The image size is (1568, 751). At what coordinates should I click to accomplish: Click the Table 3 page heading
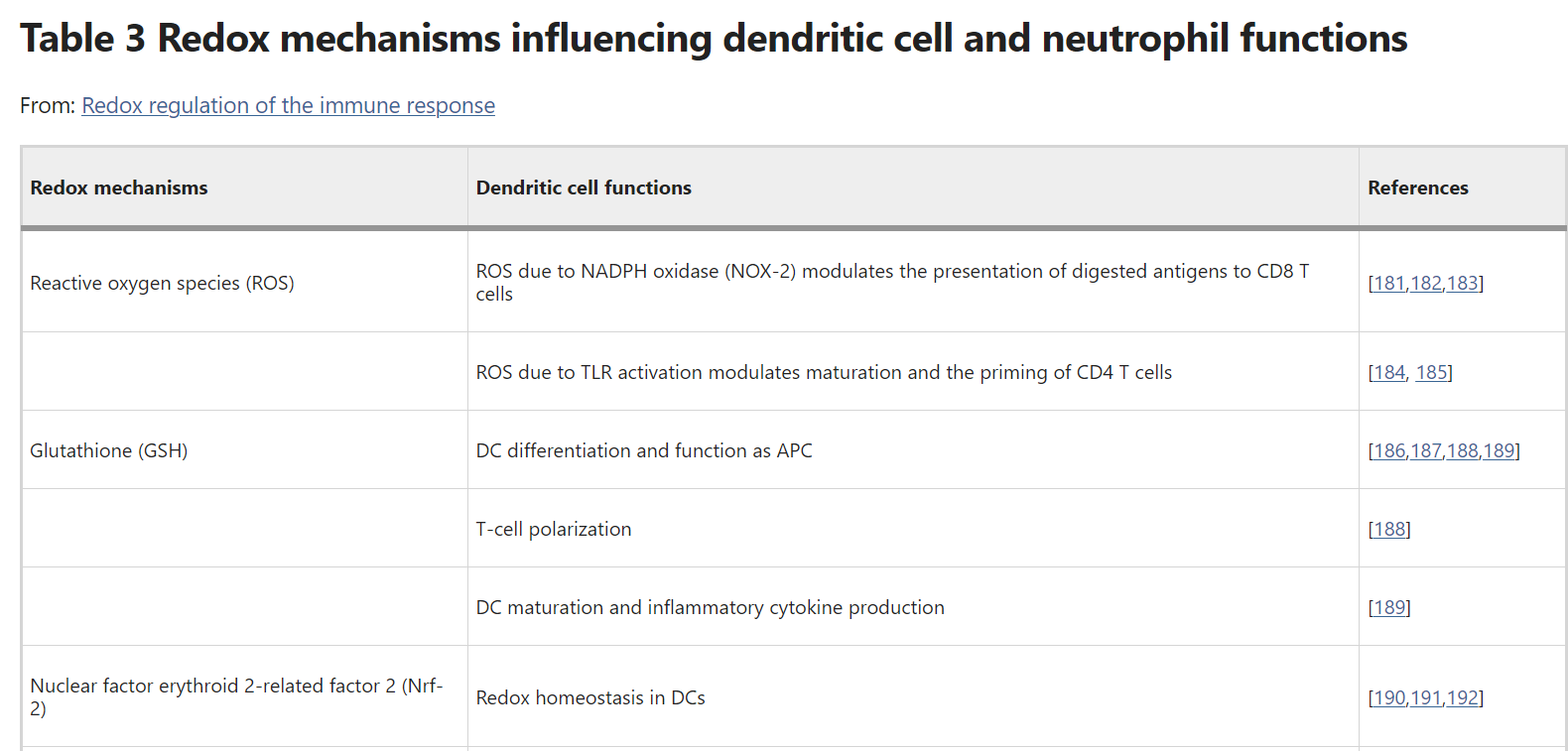(714, 40)
